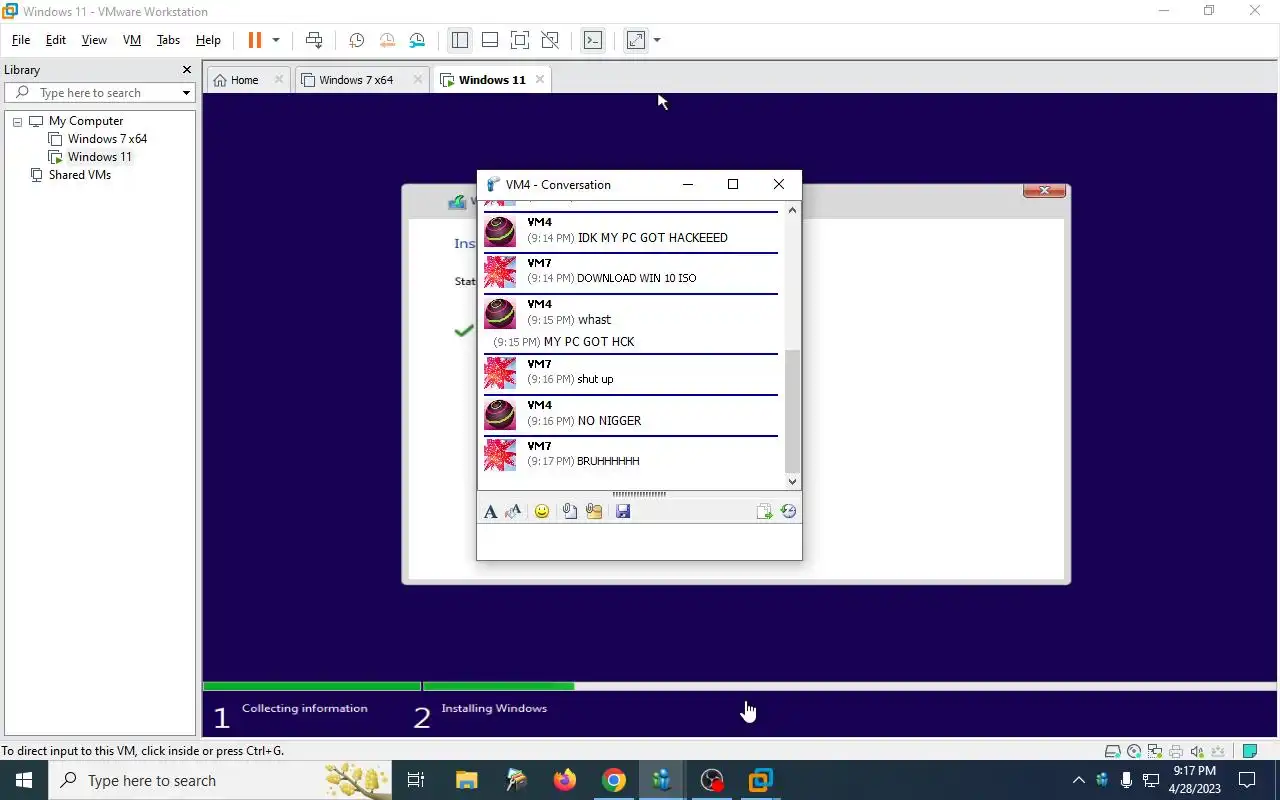Select Windows 11 in the library tree
The height and width of the screenshot is (800, 1280).
[99, 157]
